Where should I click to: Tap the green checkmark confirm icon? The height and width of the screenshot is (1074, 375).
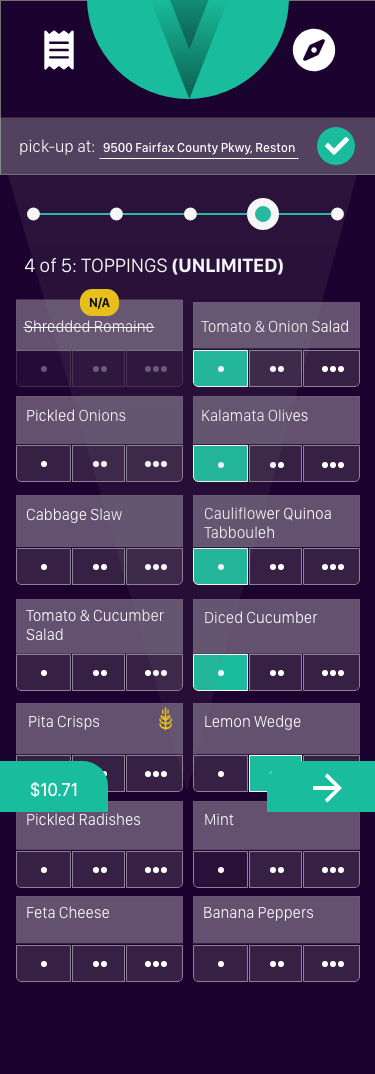pos(336,146)
